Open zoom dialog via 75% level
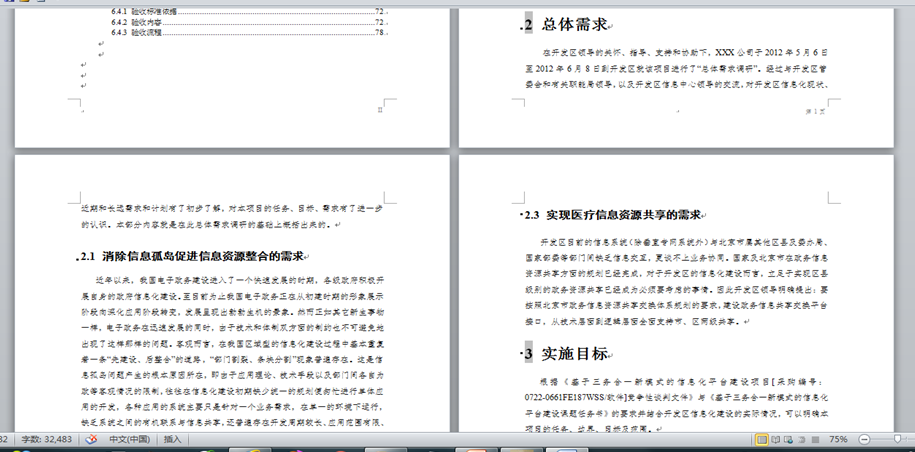Screen dimensions: 915x452 point(838,439)
